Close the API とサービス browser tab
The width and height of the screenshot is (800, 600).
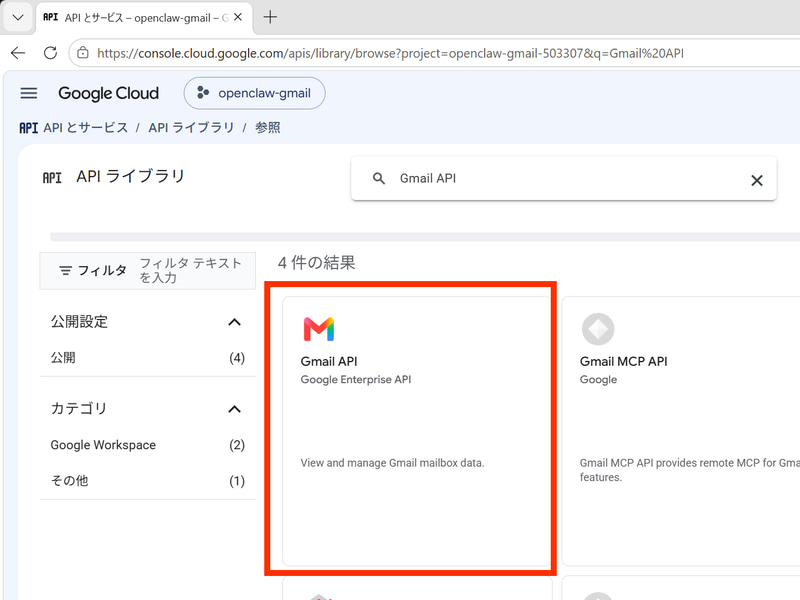[238, 17]
